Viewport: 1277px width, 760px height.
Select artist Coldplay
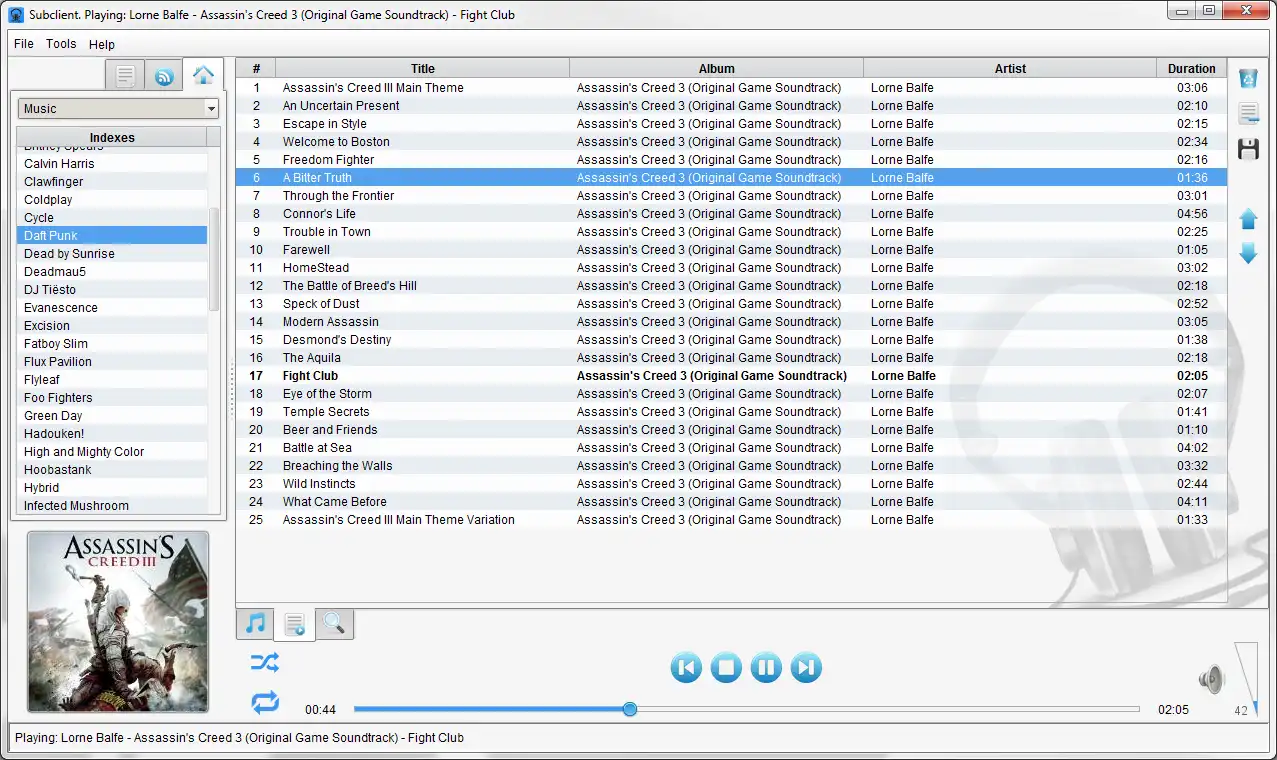pyautogui.click(x=112, y=200)
